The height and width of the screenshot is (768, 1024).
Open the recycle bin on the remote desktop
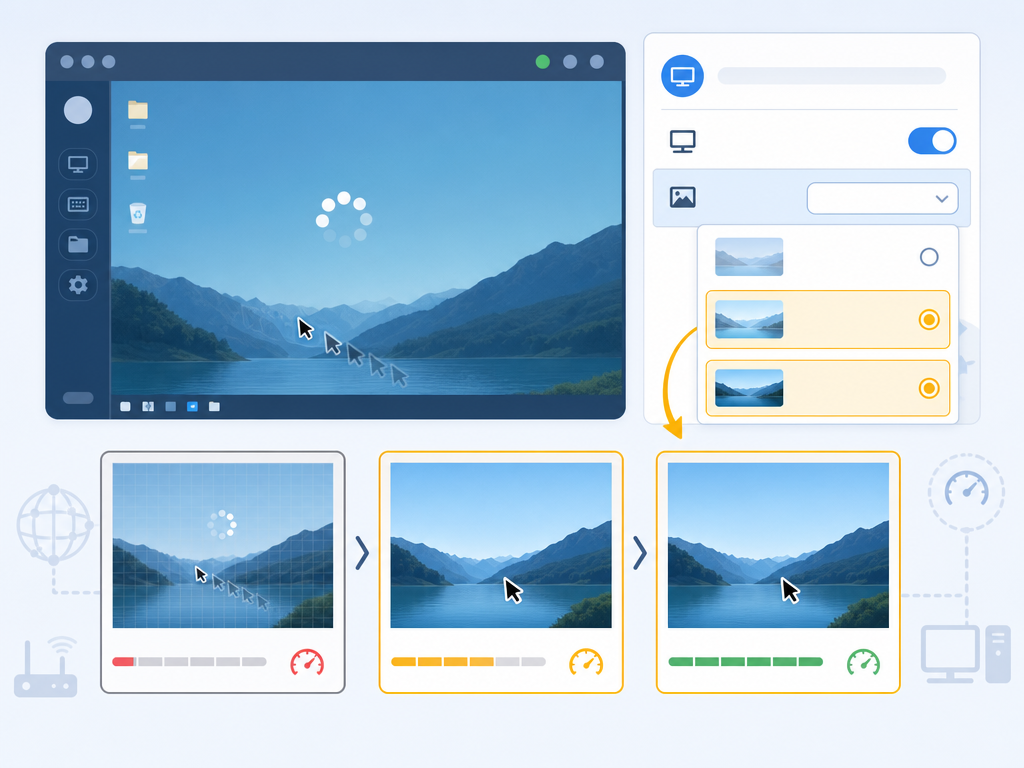[138, 214]
